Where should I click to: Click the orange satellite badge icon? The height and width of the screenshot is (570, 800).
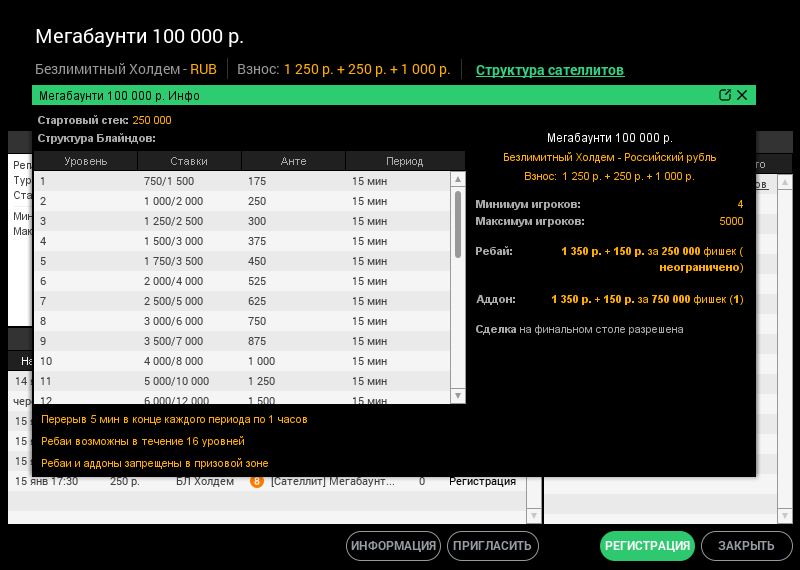click(x=257, y=481)
